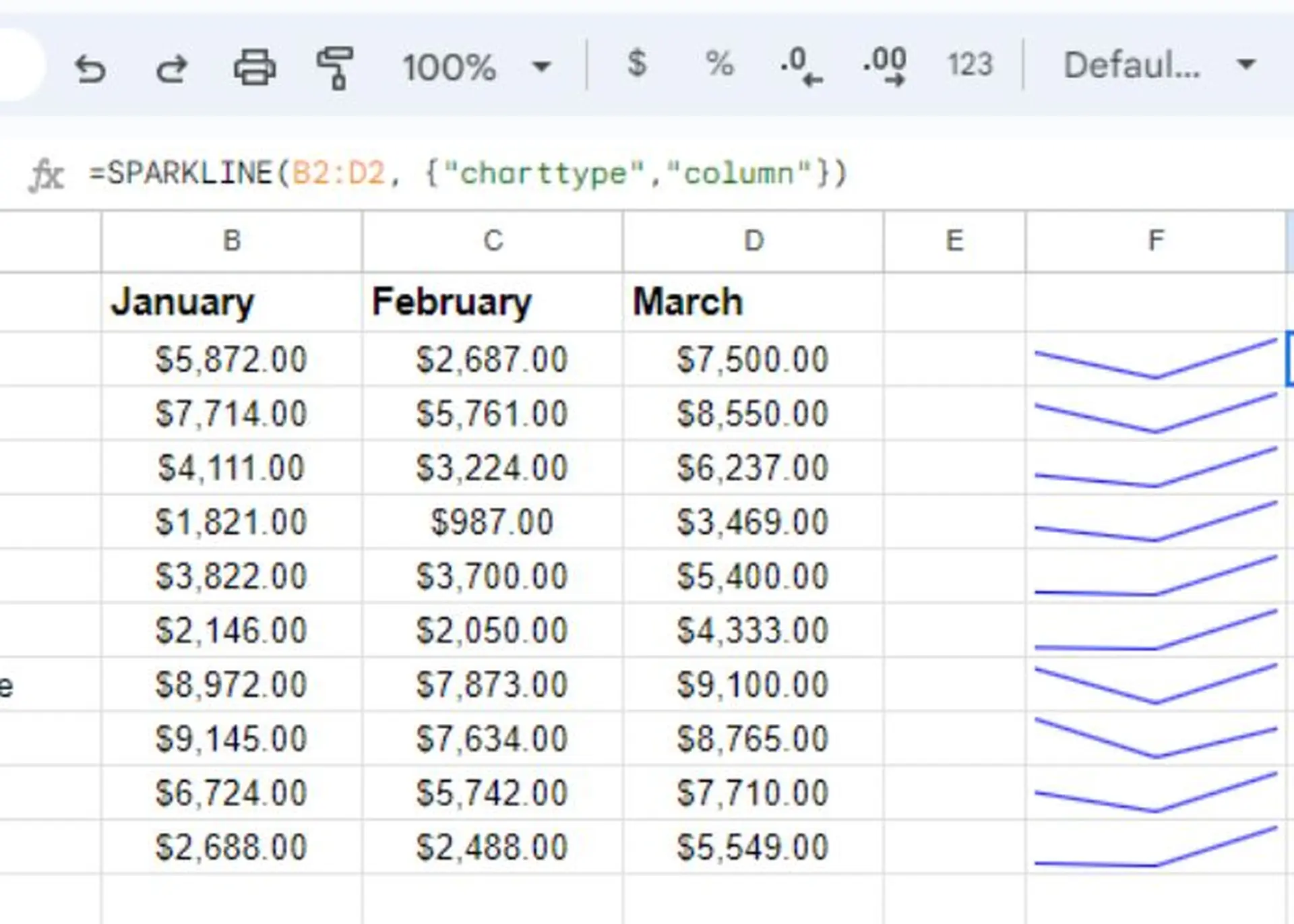Screen dimensions: 1294x924
Task: Select the Paint format tool
Action: (x=336, y=65)
